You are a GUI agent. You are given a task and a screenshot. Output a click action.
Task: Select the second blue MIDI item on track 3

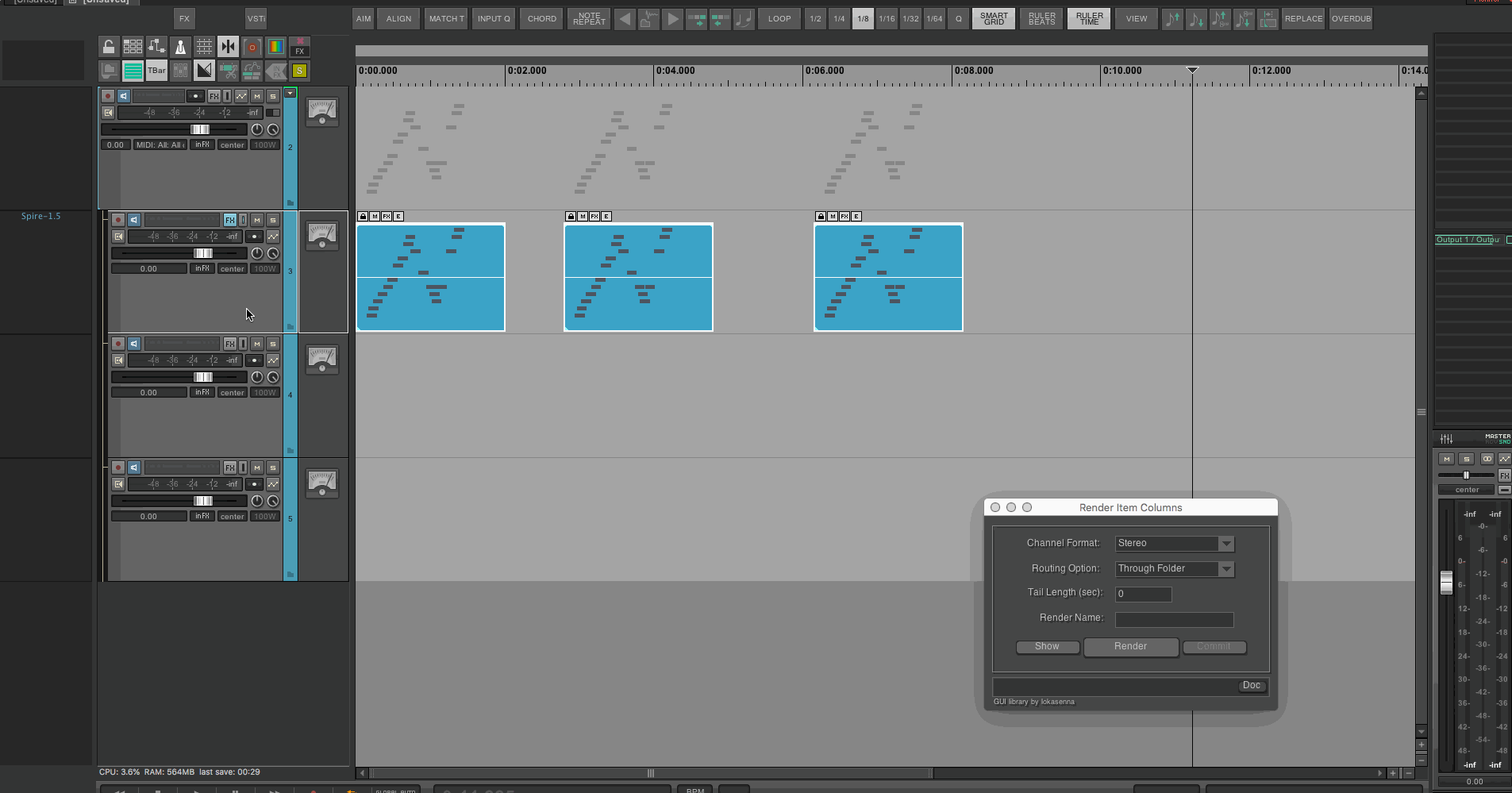pos(638,278)
